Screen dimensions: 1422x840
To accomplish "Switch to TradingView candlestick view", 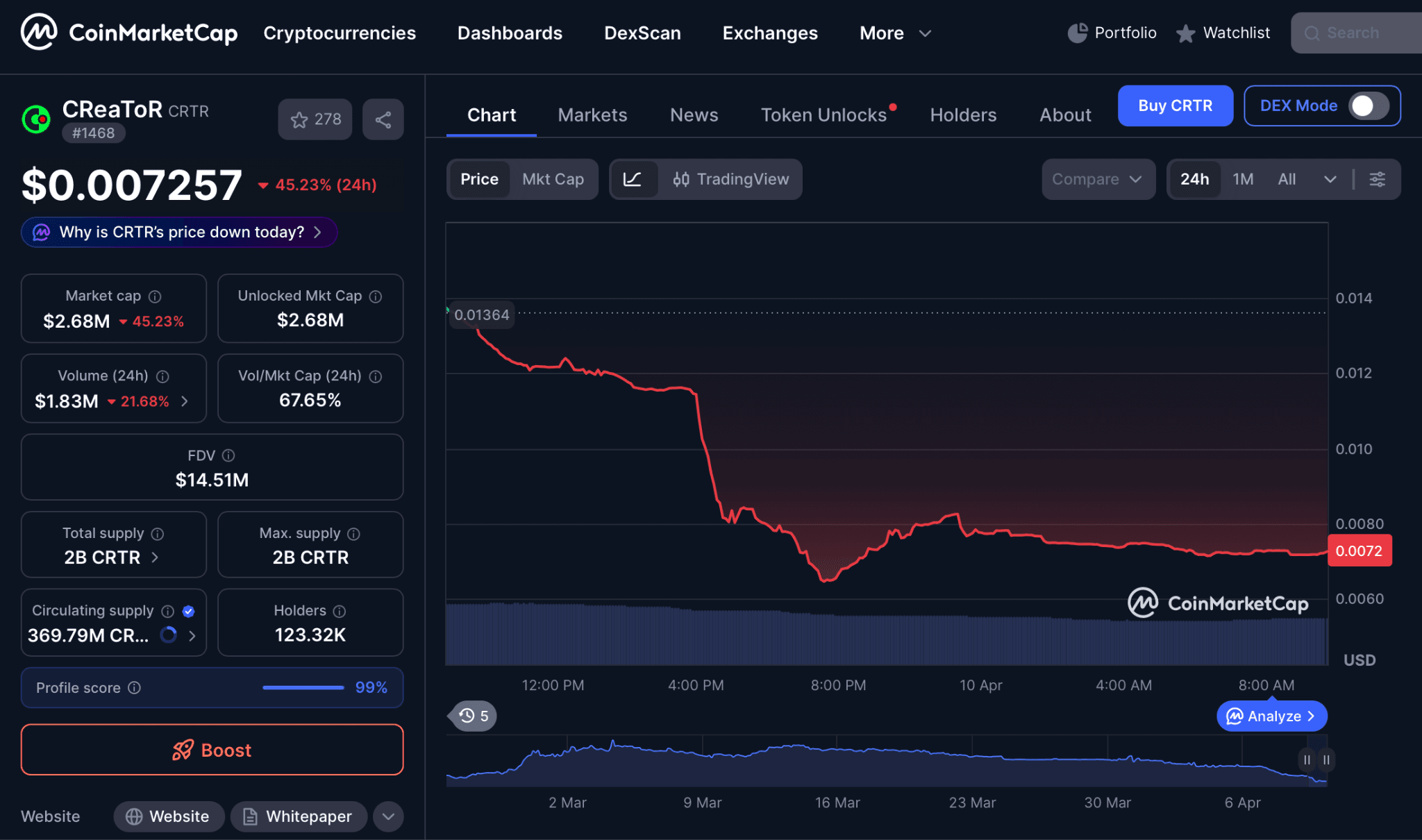I will pos(731,179).
